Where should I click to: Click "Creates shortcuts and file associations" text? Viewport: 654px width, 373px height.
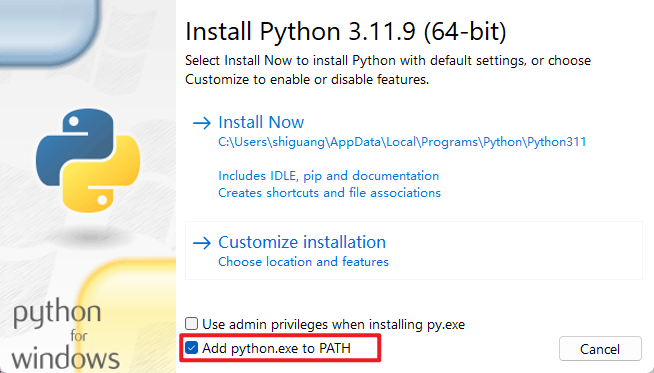(x=330, y=193)
